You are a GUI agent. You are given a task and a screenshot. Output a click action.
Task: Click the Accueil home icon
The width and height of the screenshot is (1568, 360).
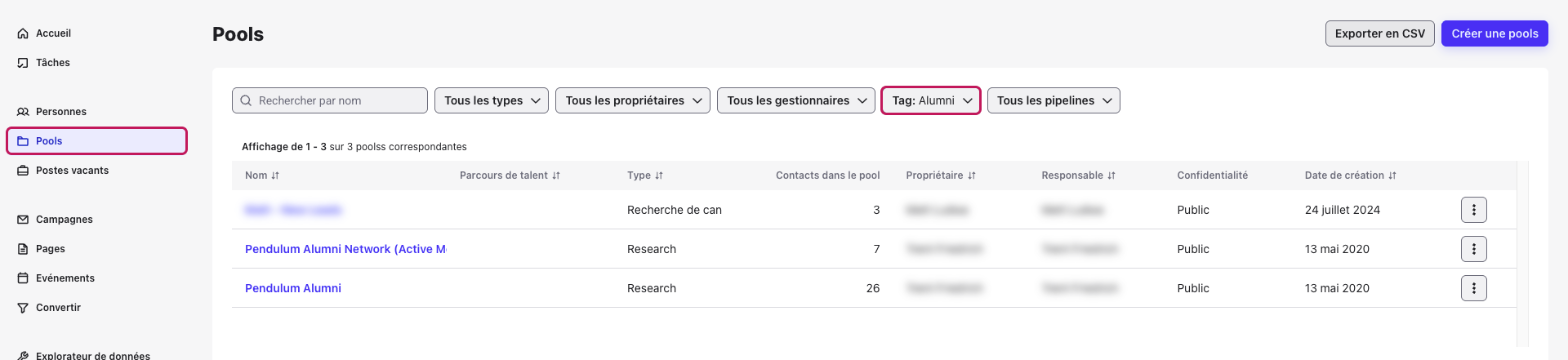[x=23, y=33]
